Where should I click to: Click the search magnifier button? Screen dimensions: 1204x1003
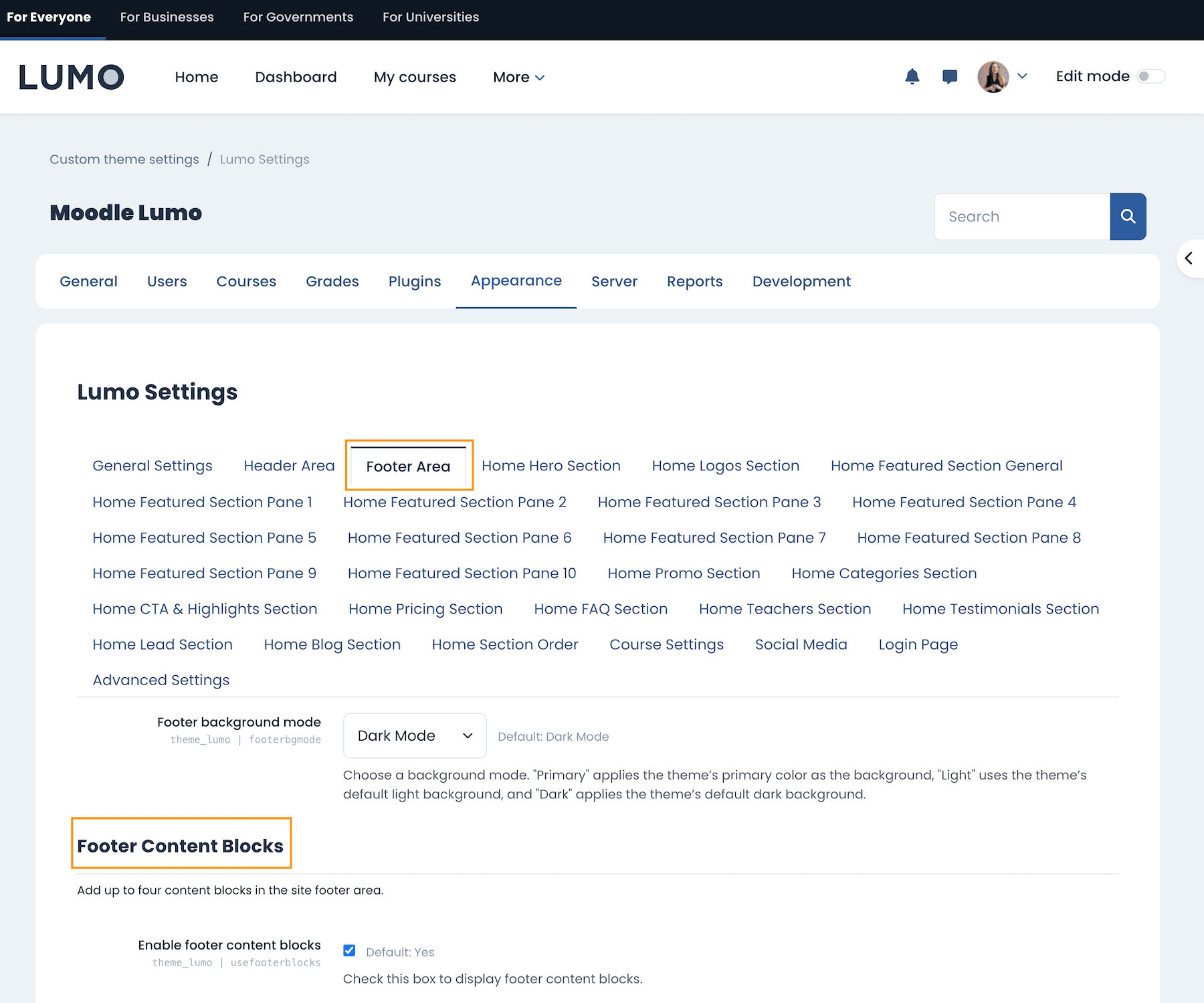1128,216
